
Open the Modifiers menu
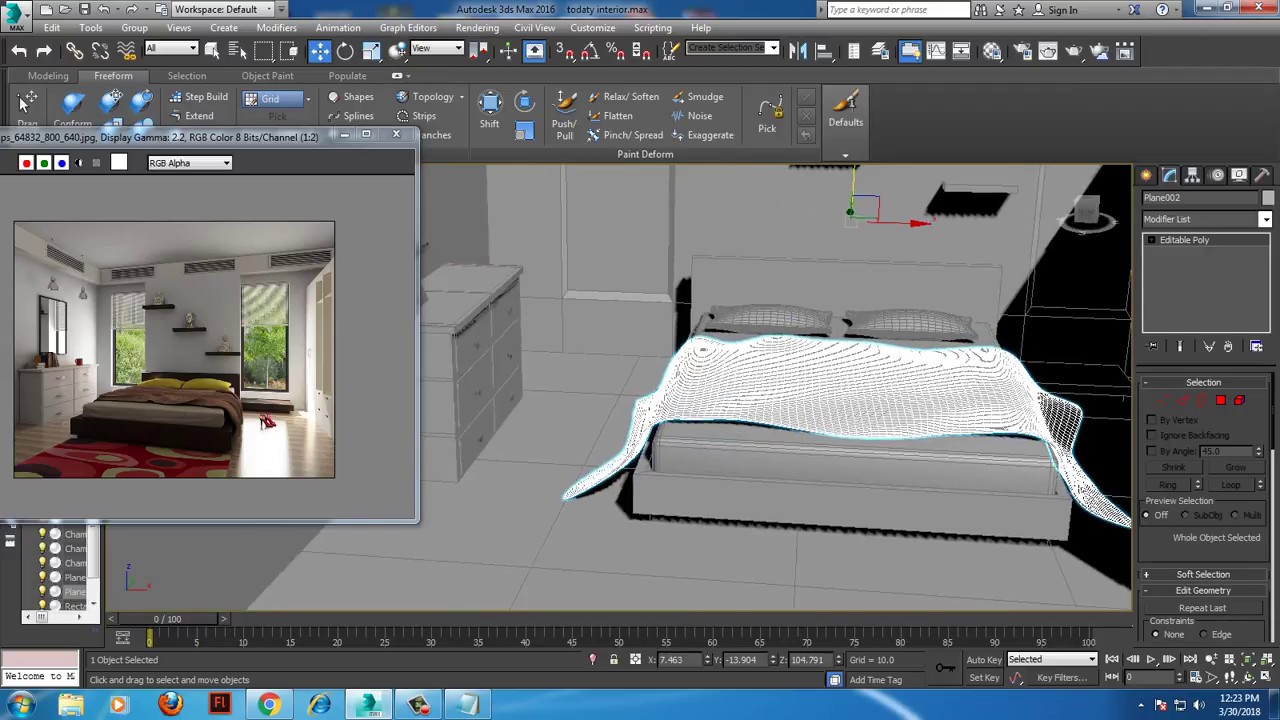[x=276, y=28]
